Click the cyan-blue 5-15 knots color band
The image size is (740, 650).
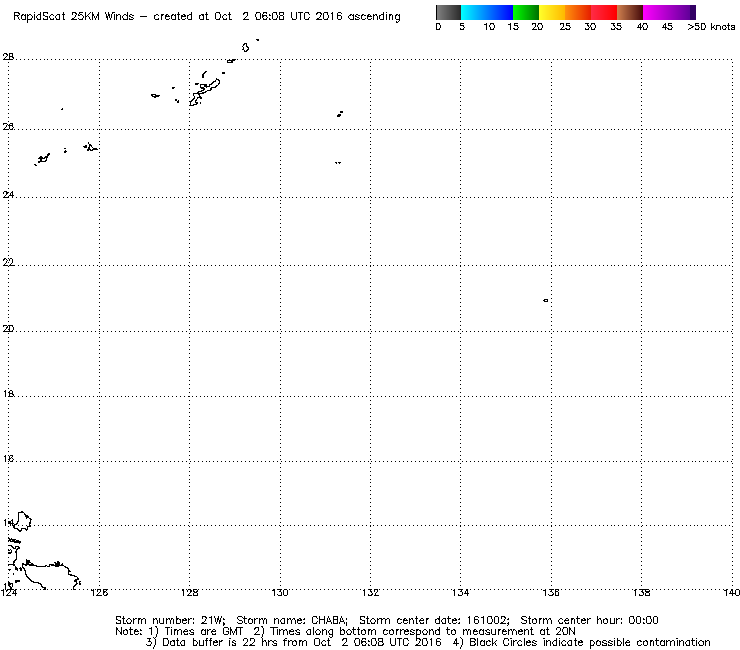pos(487,12)
